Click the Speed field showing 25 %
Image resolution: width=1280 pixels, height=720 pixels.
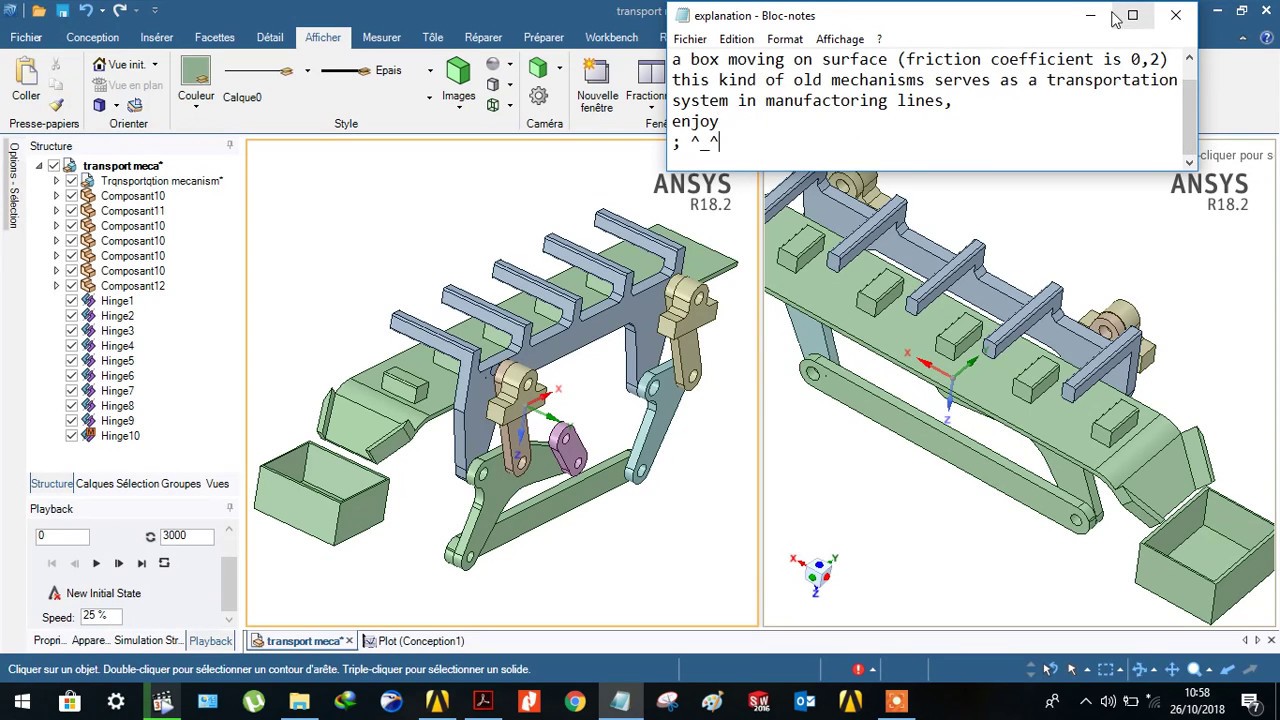[x=103, y=616]
